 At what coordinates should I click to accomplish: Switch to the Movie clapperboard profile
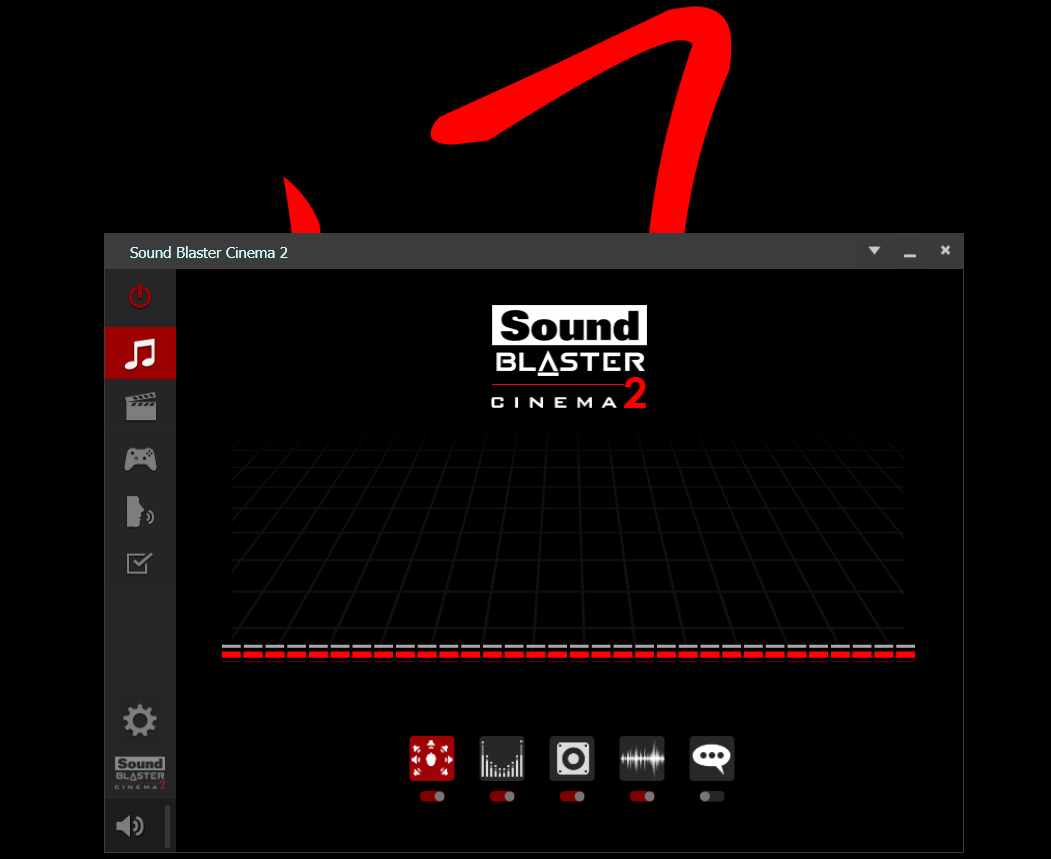click(140, 406)
